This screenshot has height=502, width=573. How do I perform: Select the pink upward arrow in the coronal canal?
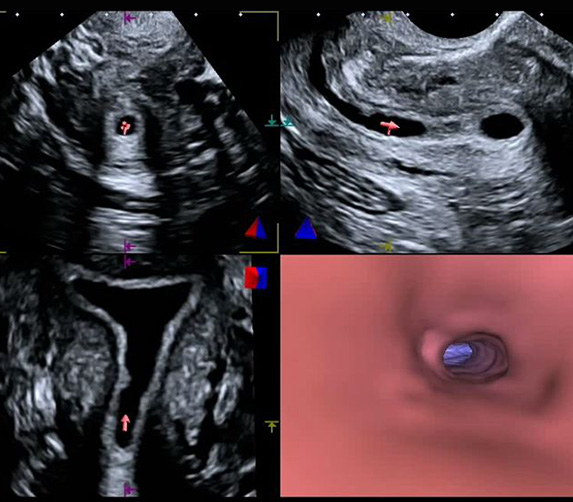[x=125, y=423]
